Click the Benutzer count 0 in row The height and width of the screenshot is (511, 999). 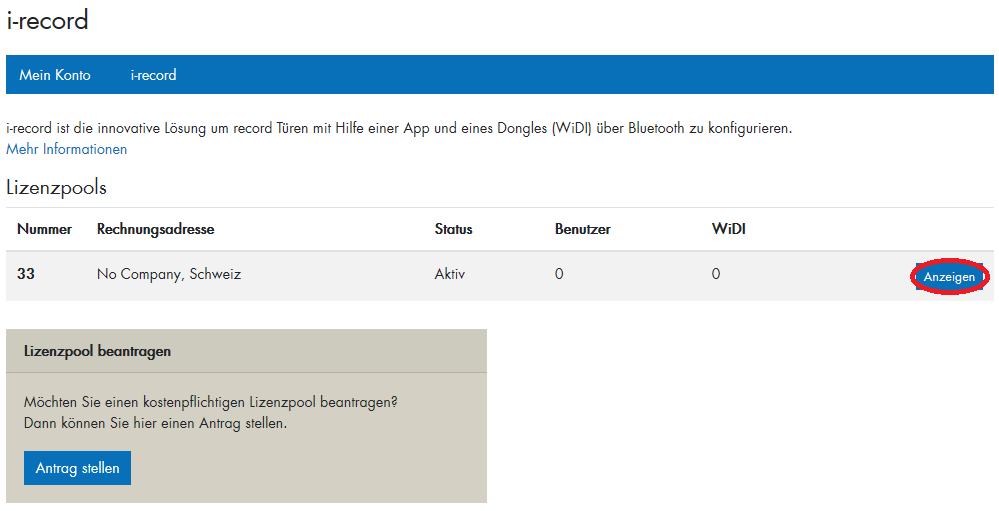(x=559, y=274)
